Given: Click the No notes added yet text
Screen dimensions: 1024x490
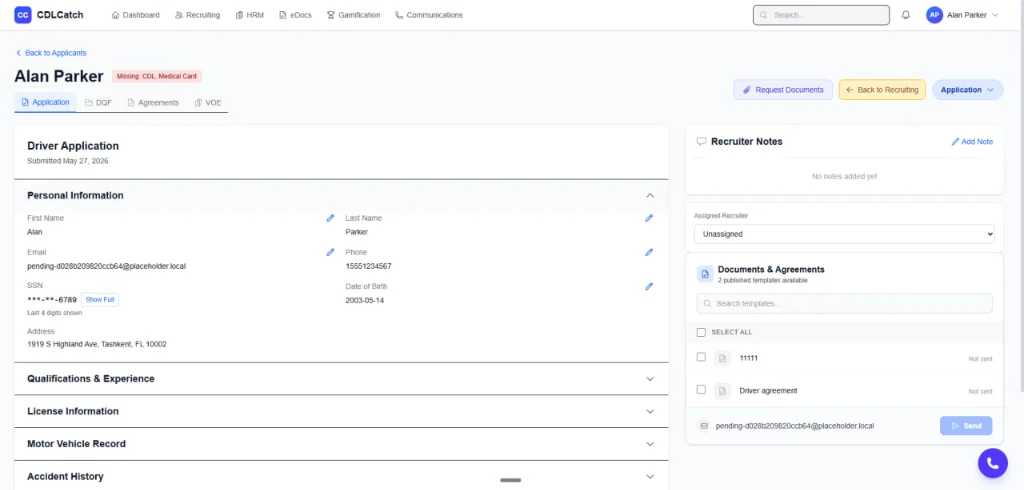Looking at the screenshot, I should [844, 176].
